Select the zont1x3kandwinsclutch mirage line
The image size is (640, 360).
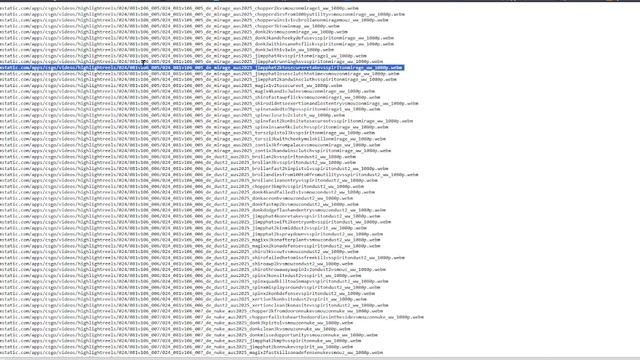[196, 151]
